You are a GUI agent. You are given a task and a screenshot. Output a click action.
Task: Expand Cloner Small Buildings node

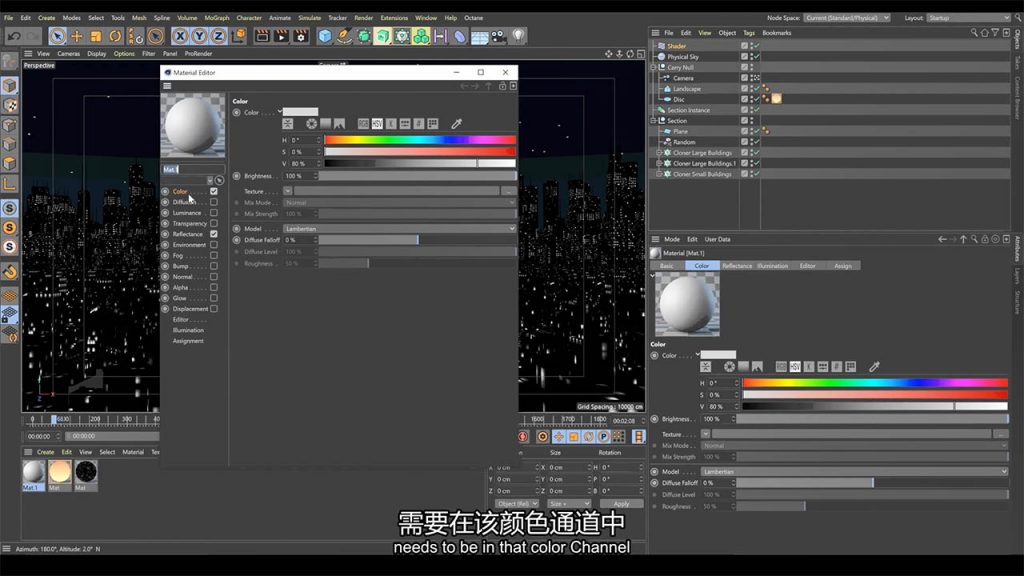pyautogui.click(x=660, y=174)
